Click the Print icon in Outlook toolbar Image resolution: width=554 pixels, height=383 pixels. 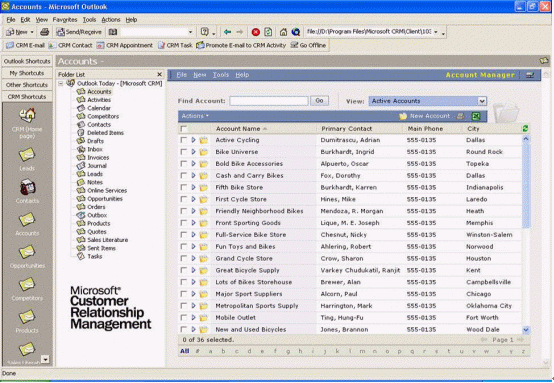coord(44,32)
